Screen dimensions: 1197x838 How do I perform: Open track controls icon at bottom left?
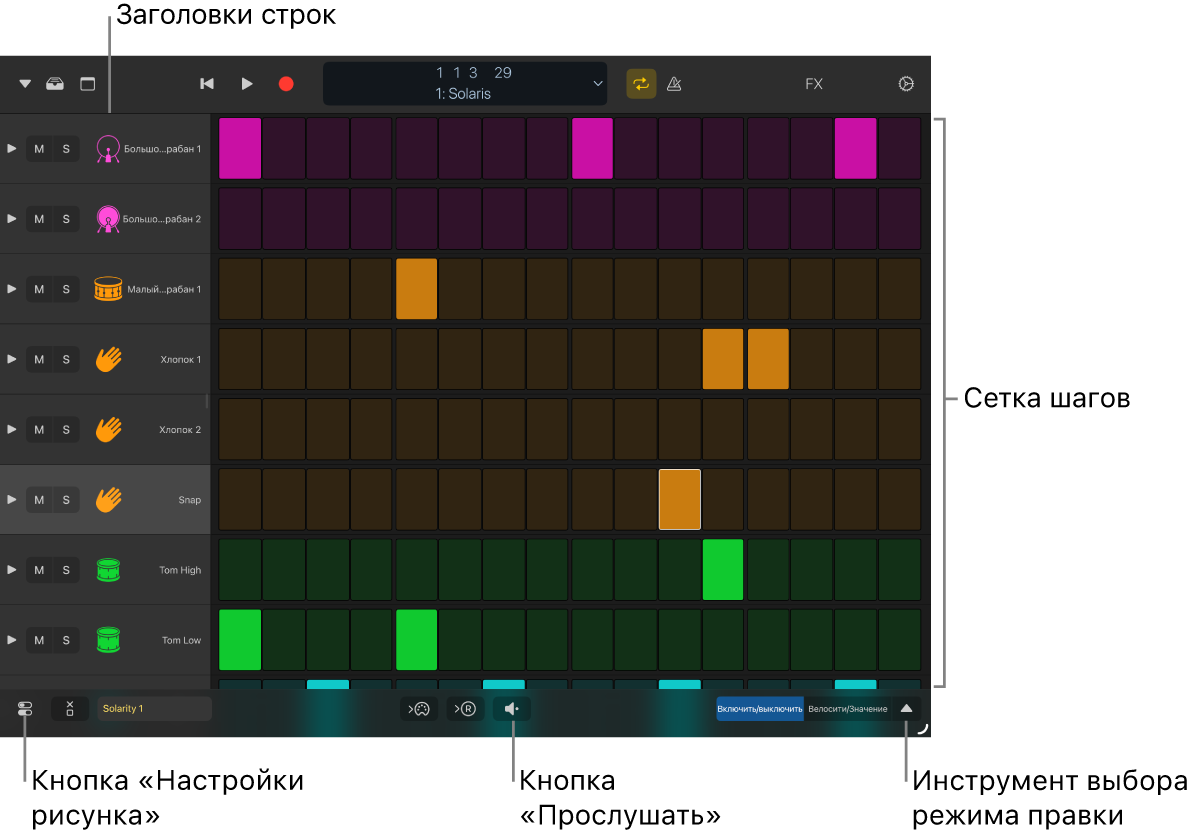(x=25, y=709)
